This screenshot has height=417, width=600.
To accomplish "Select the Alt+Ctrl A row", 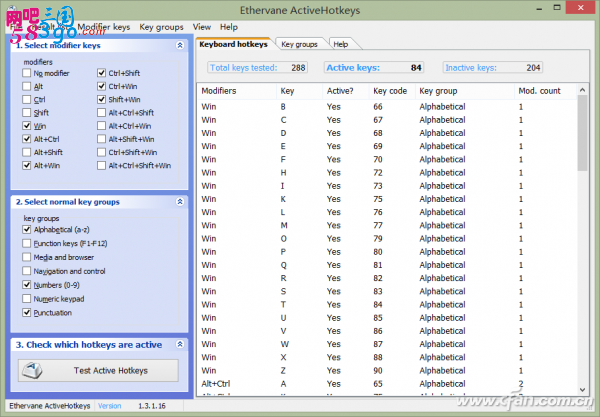I will coord(387,384).
